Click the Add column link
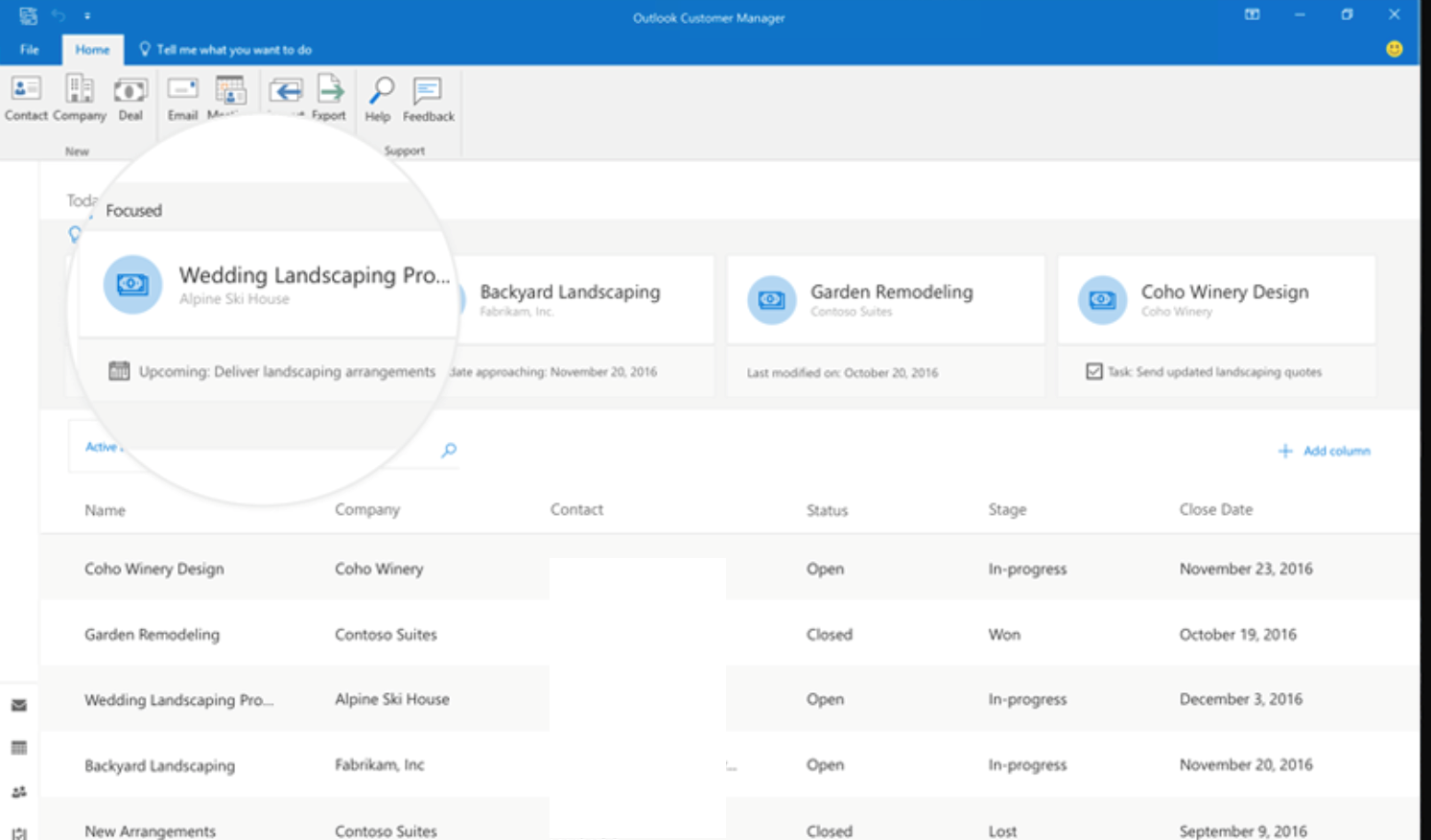Image resolution: width=1431 pixels, height=840 pixels. click(1324, 451)
